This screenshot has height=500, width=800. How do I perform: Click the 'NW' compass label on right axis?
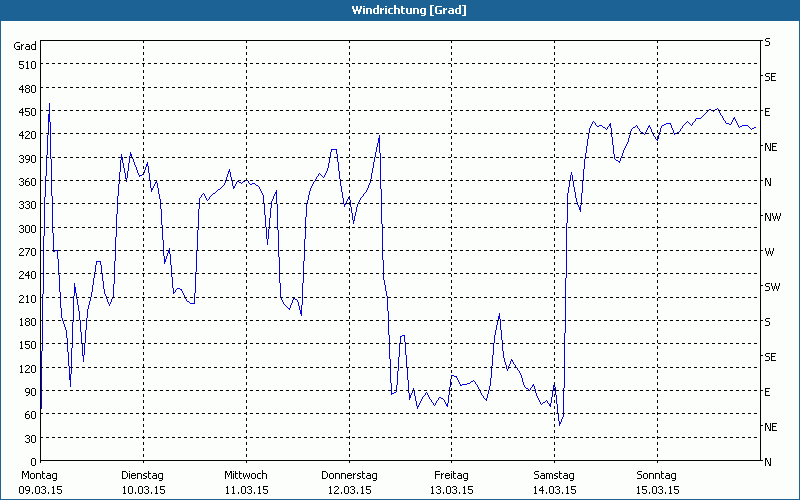(x=772, y=217)
